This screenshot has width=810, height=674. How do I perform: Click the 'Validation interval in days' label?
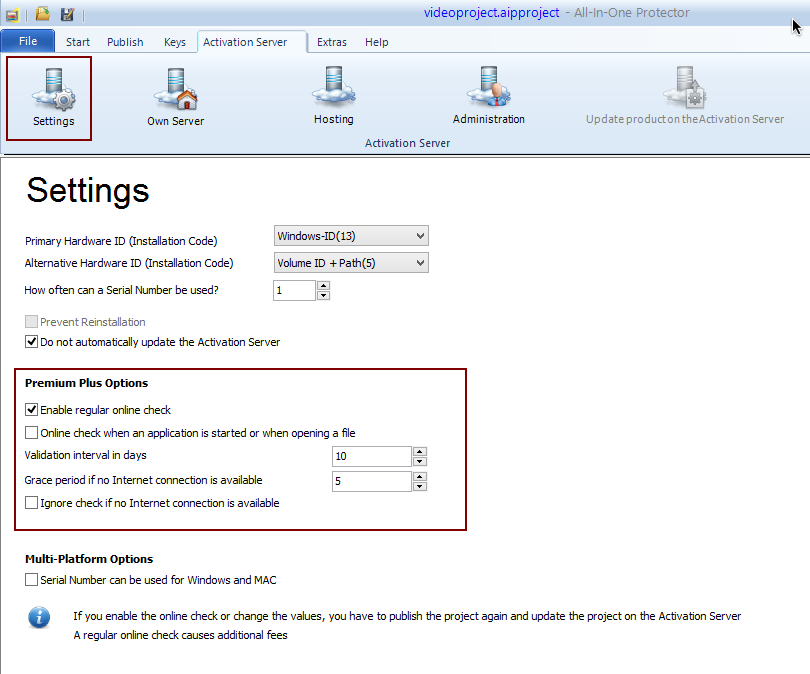pos(85,455)
